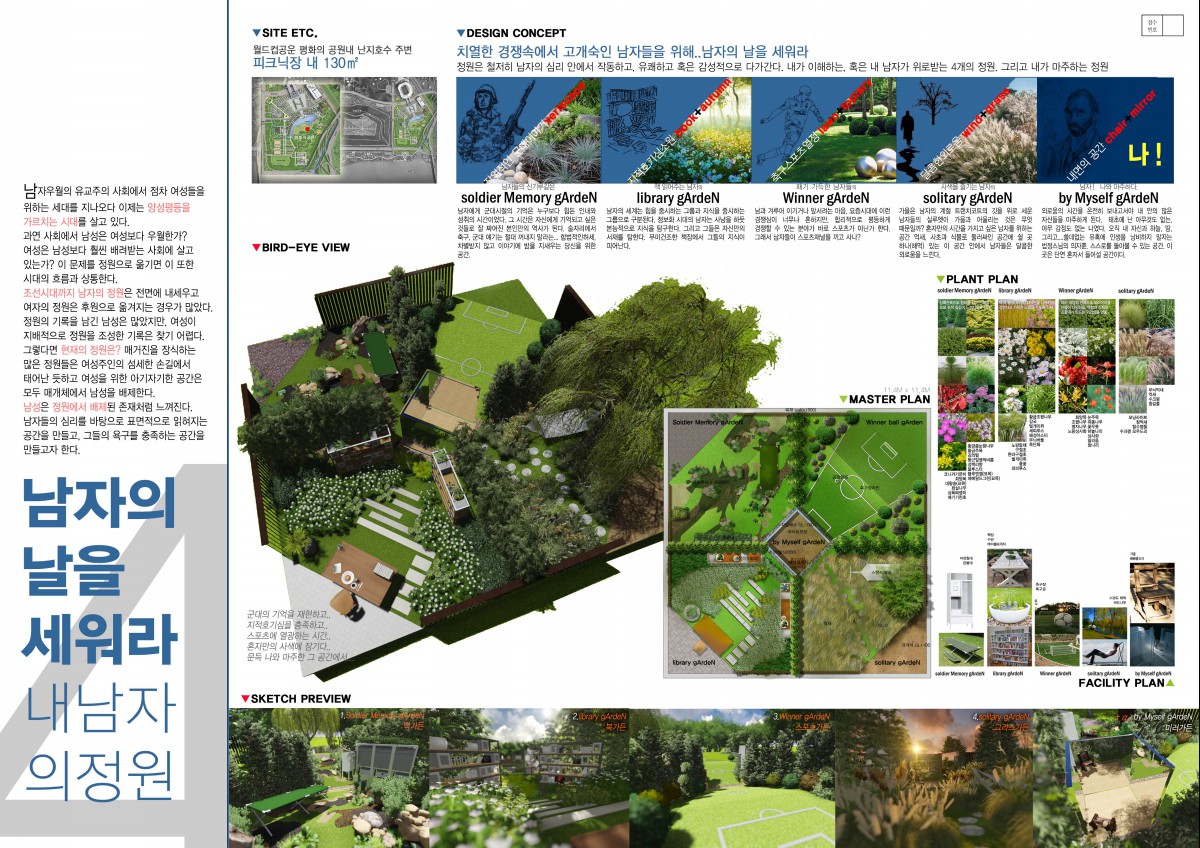Click the green triangle after FACILITY PLAN
Screen dimensions: 1200x848
pyautogui.click(x=1172, y=683)
